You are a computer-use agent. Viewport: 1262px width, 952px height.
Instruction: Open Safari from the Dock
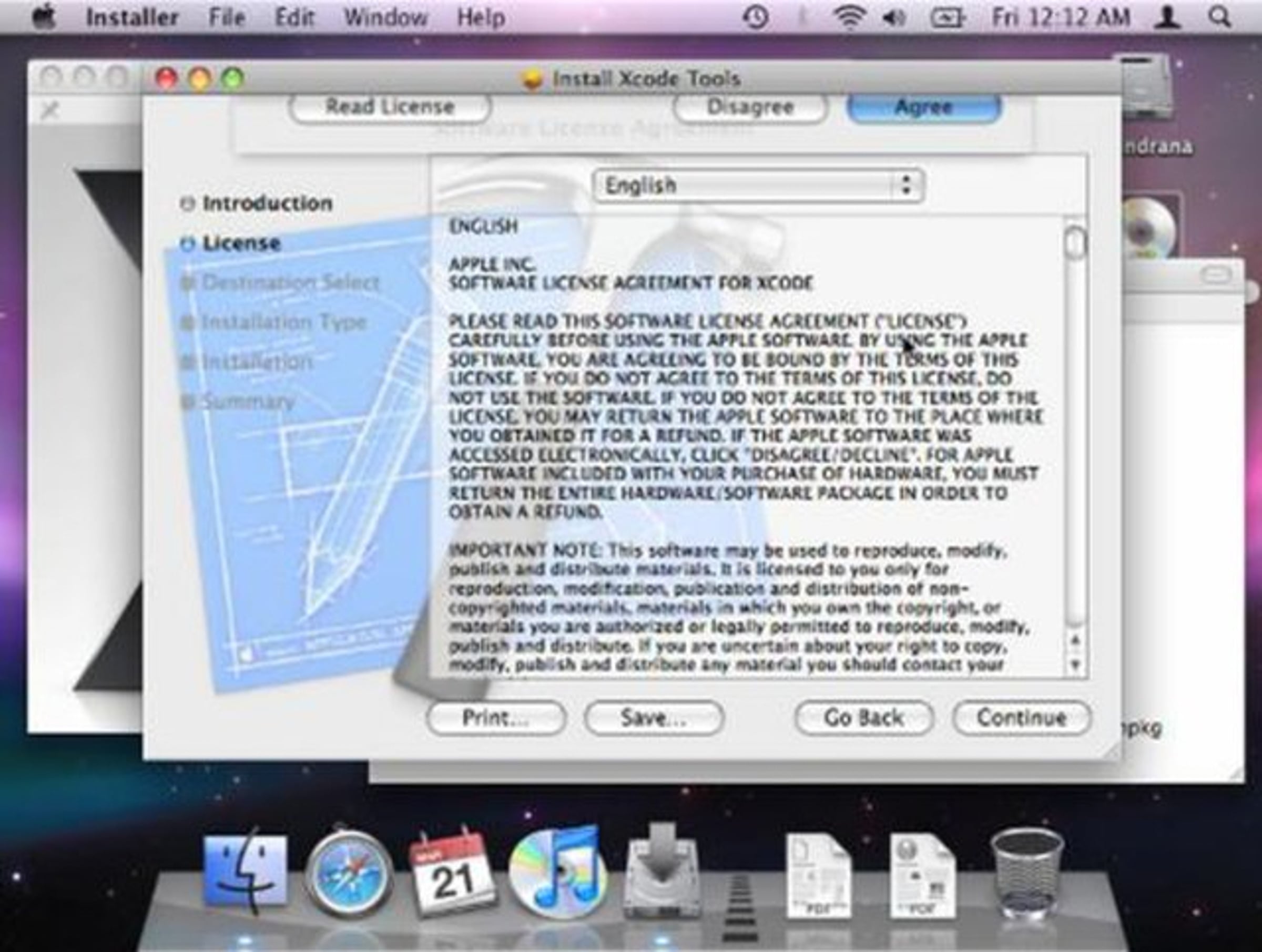(x=349, y=873)
